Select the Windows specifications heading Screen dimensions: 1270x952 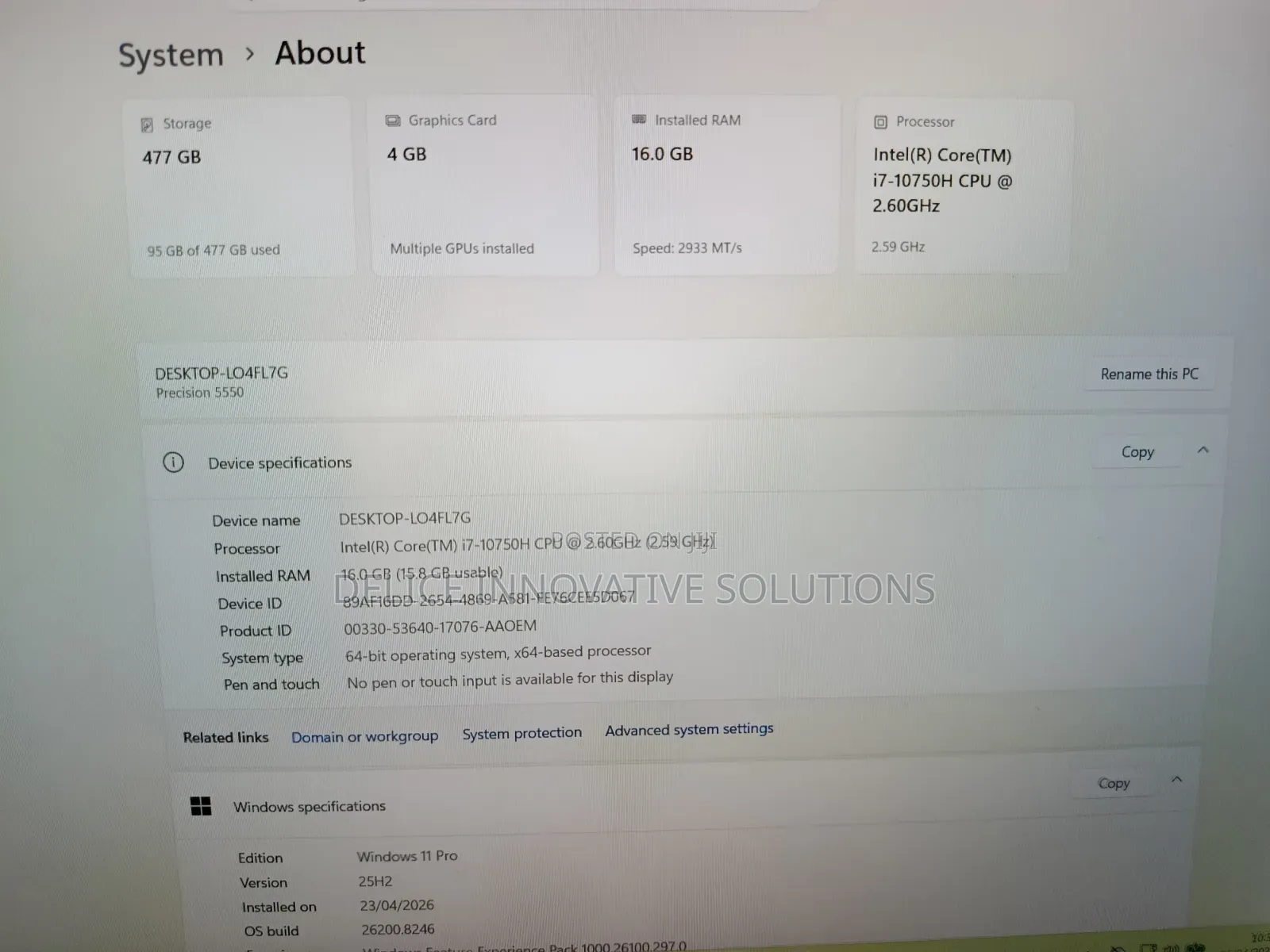click(x=310, y=806)
